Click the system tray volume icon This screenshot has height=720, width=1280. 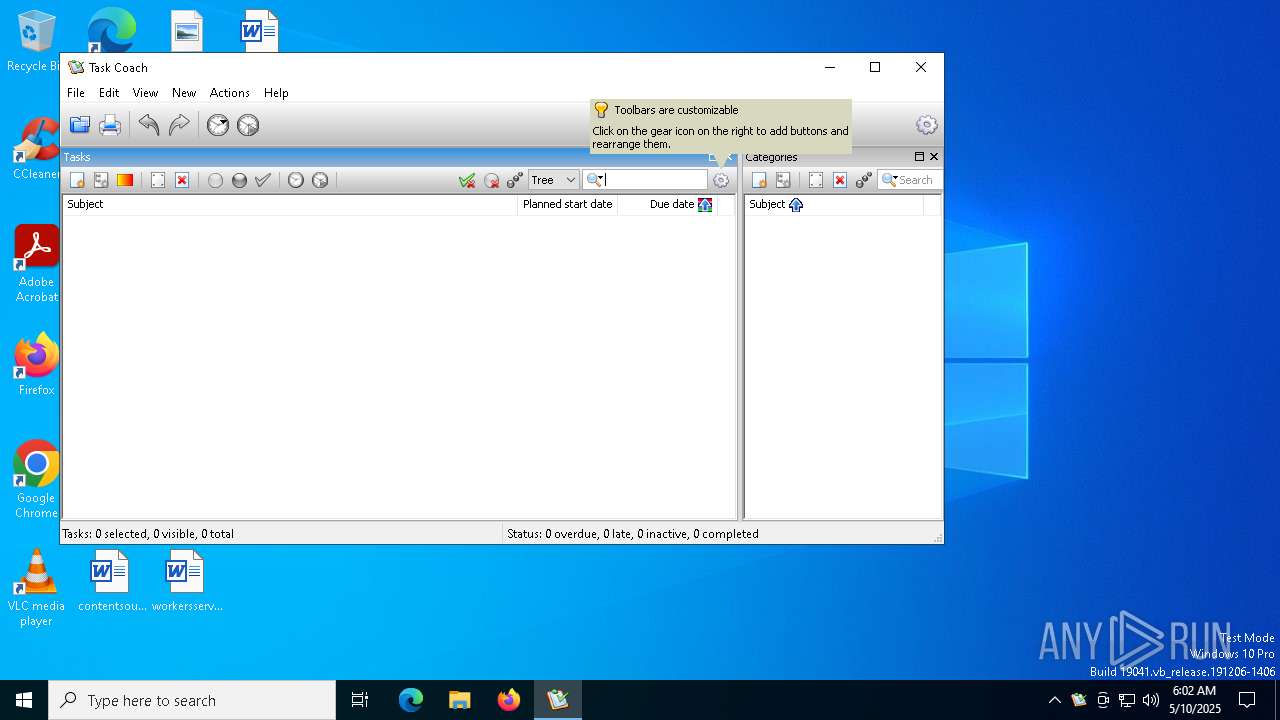tap(1151, 700)
